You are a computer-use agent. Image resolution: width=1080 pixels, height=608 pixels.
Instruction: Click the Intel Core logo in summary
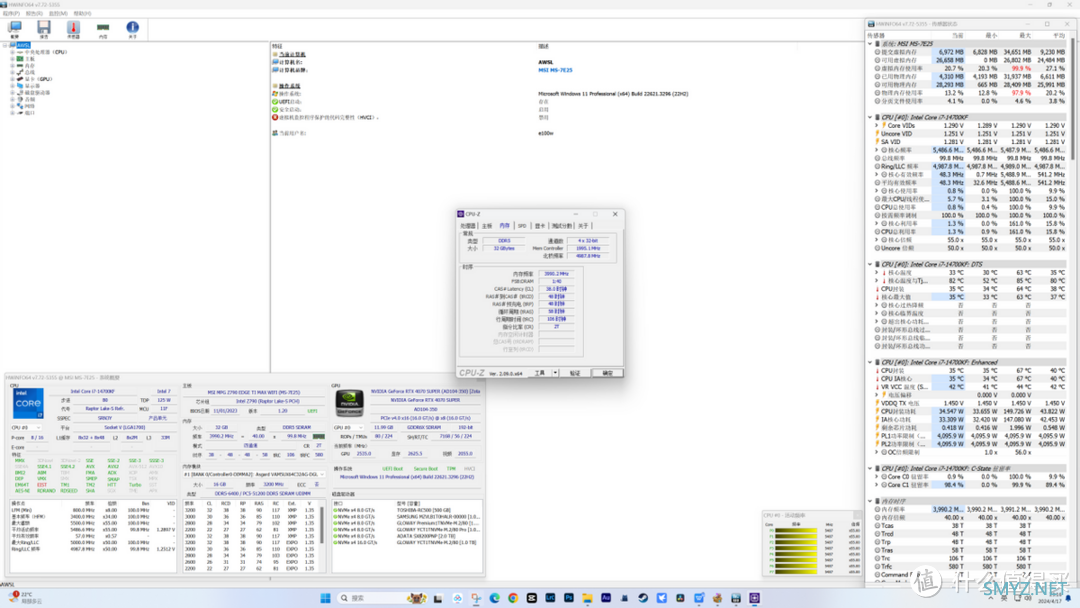tap(28, 403)
